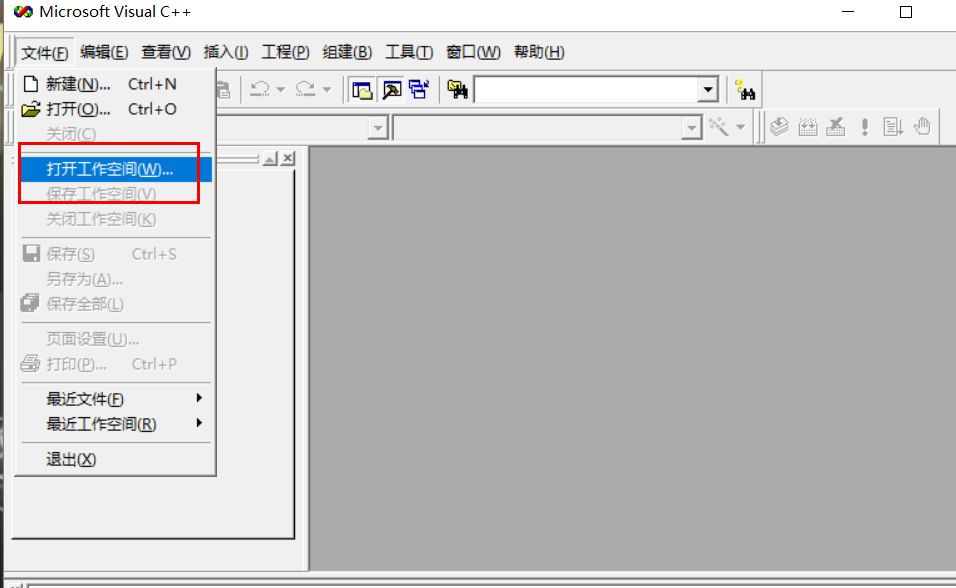Select the 页面设置(U)... menu entry
The width and height of the screenshot is (956, 588).
[x=116, y=339]
